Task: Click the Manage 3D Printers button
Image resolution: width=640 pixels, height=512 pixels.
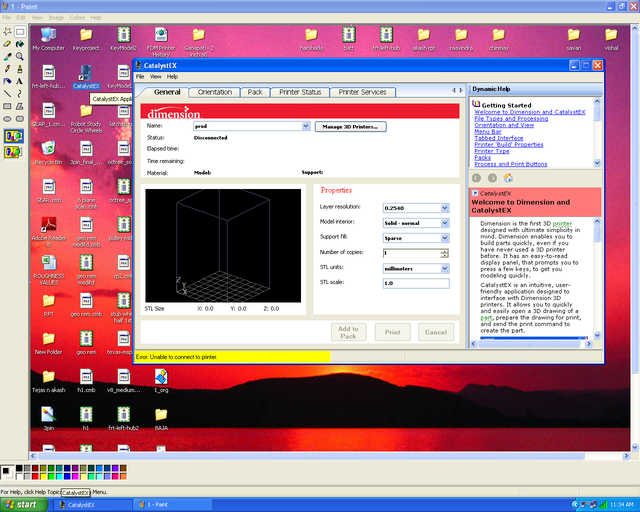Action: (351, 127)
